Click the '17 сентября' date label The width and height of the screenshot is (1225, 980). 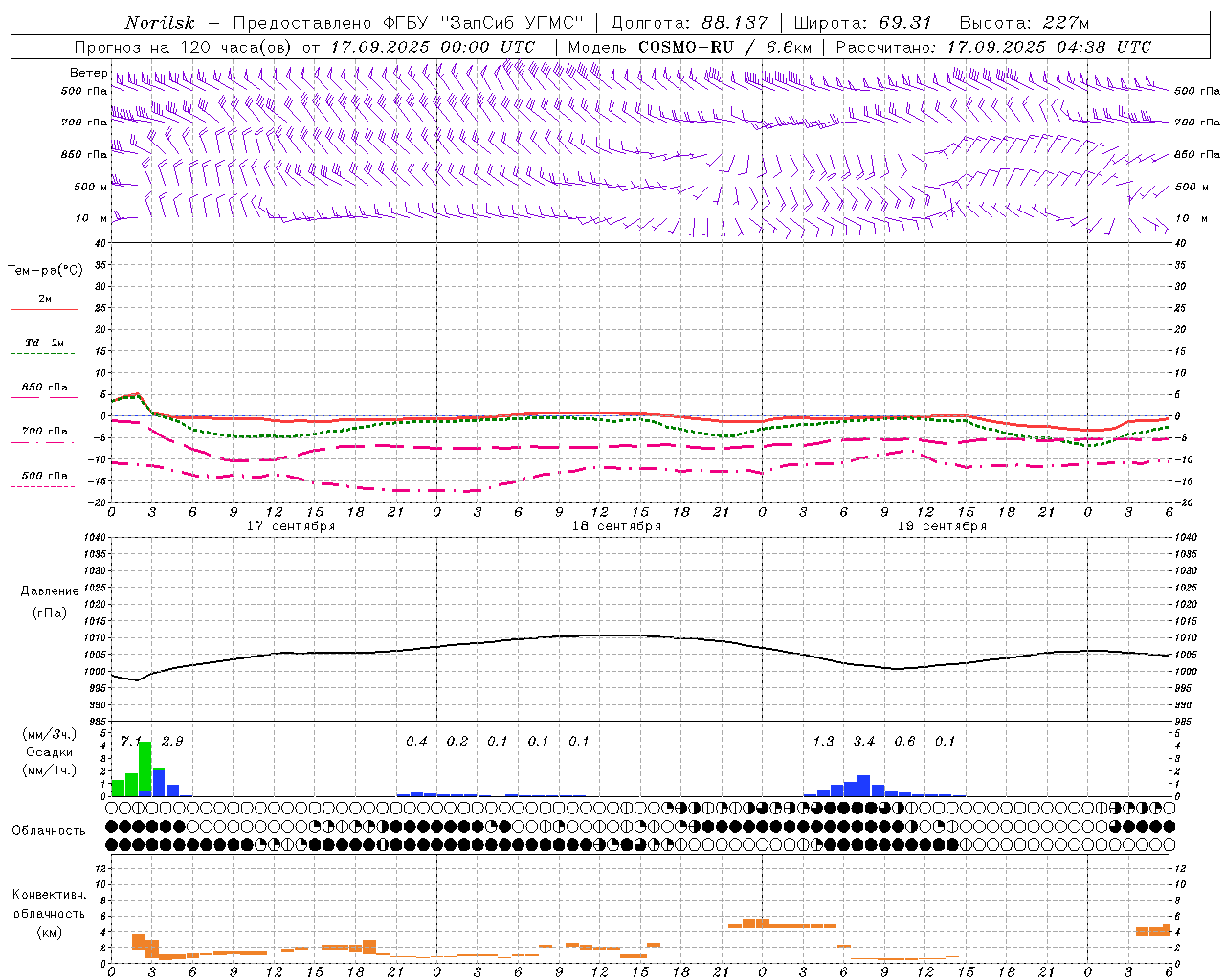(291, 526)
